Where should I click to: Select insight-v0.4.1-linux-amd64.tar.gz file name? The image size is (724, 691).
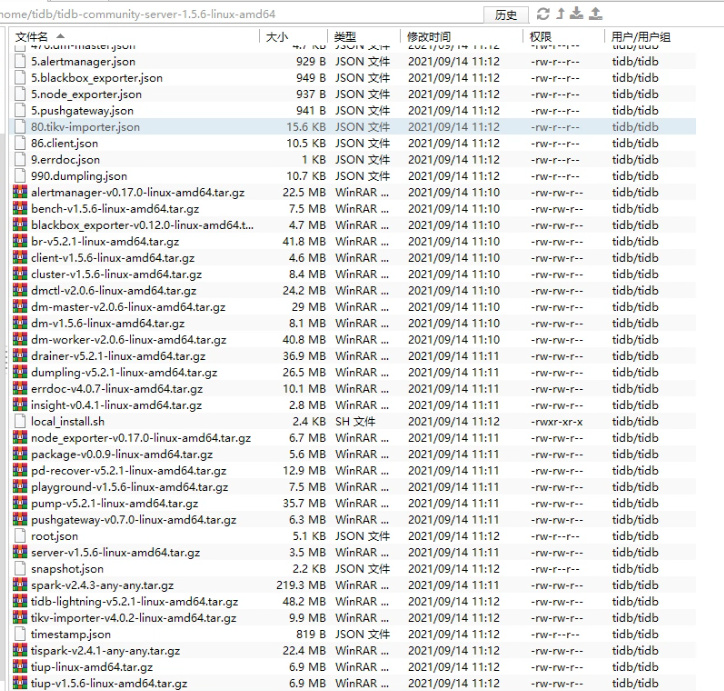click(x=116, y=405)
